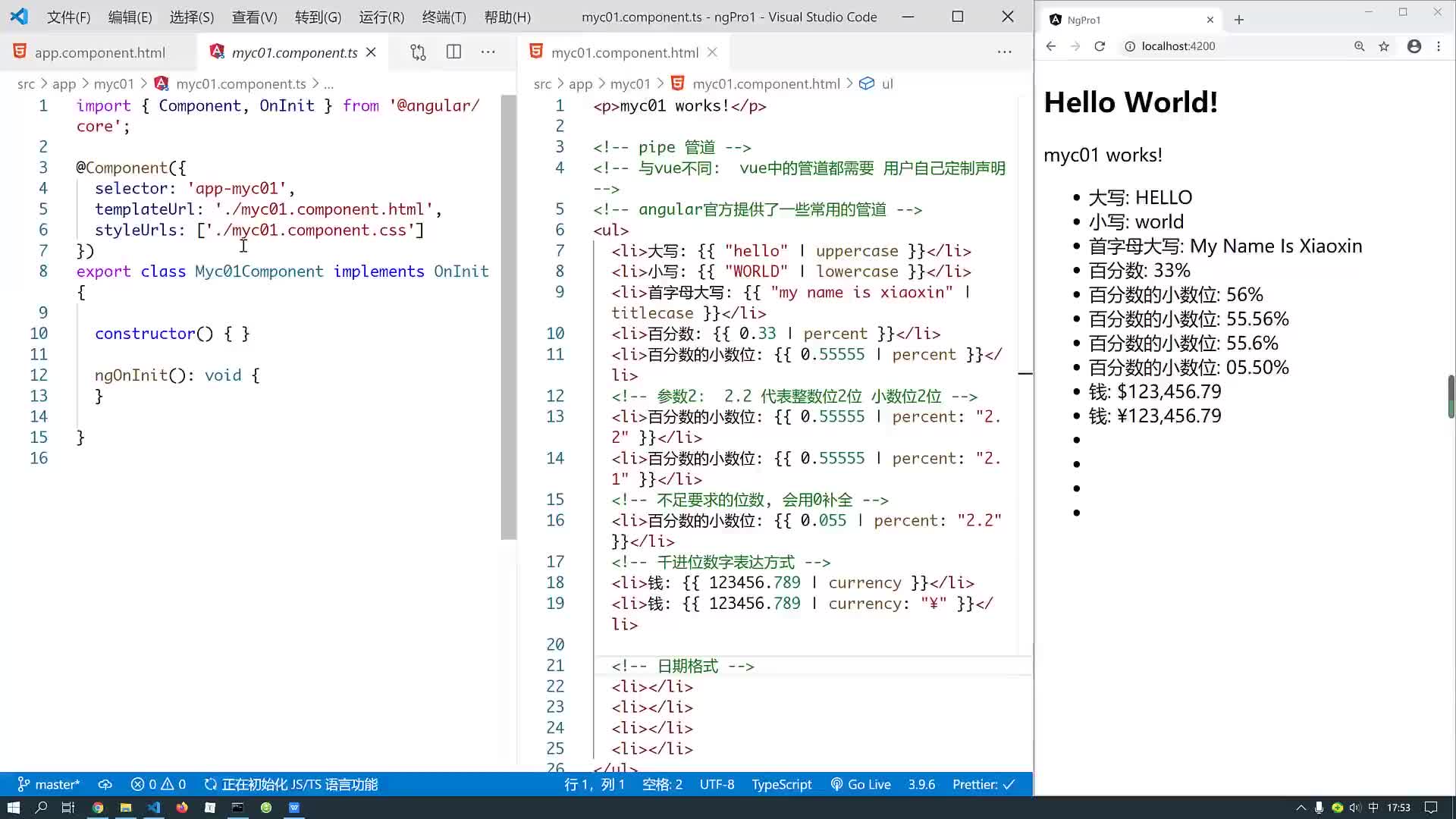Open File Explorer from the taskbar
The height and width of the screenshot is (819, 1456).
pos(126,808)
